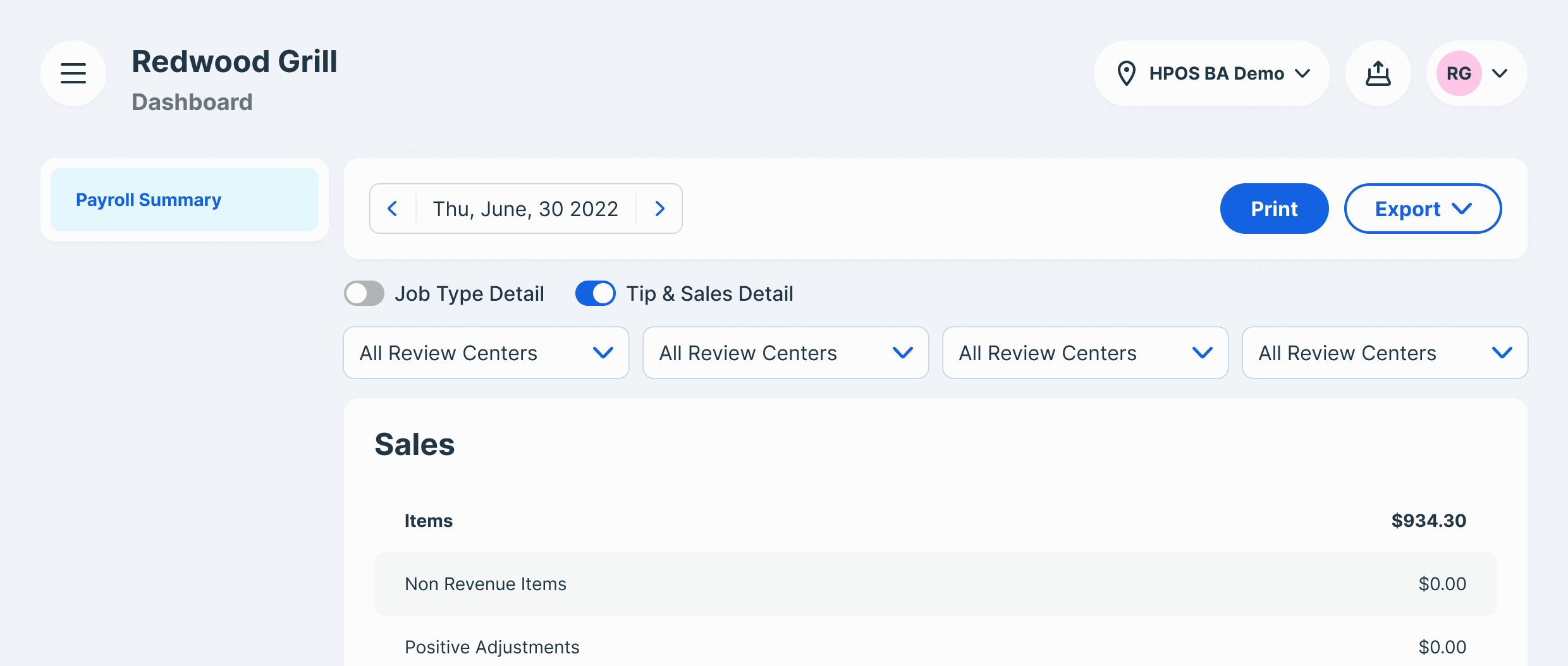Click the Dashboard label under Redwood Grill
The height and width of the screenshot is (666, 1568).
192,101
